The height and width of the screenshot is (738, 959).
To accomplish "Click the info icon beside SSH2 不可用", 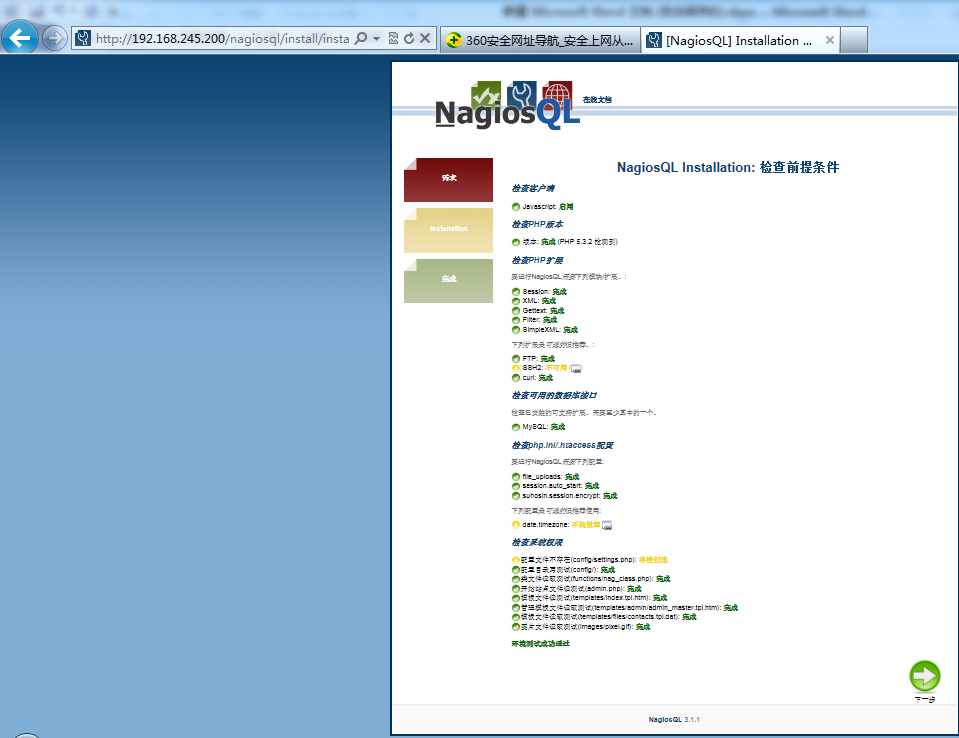I will [576, 368].
